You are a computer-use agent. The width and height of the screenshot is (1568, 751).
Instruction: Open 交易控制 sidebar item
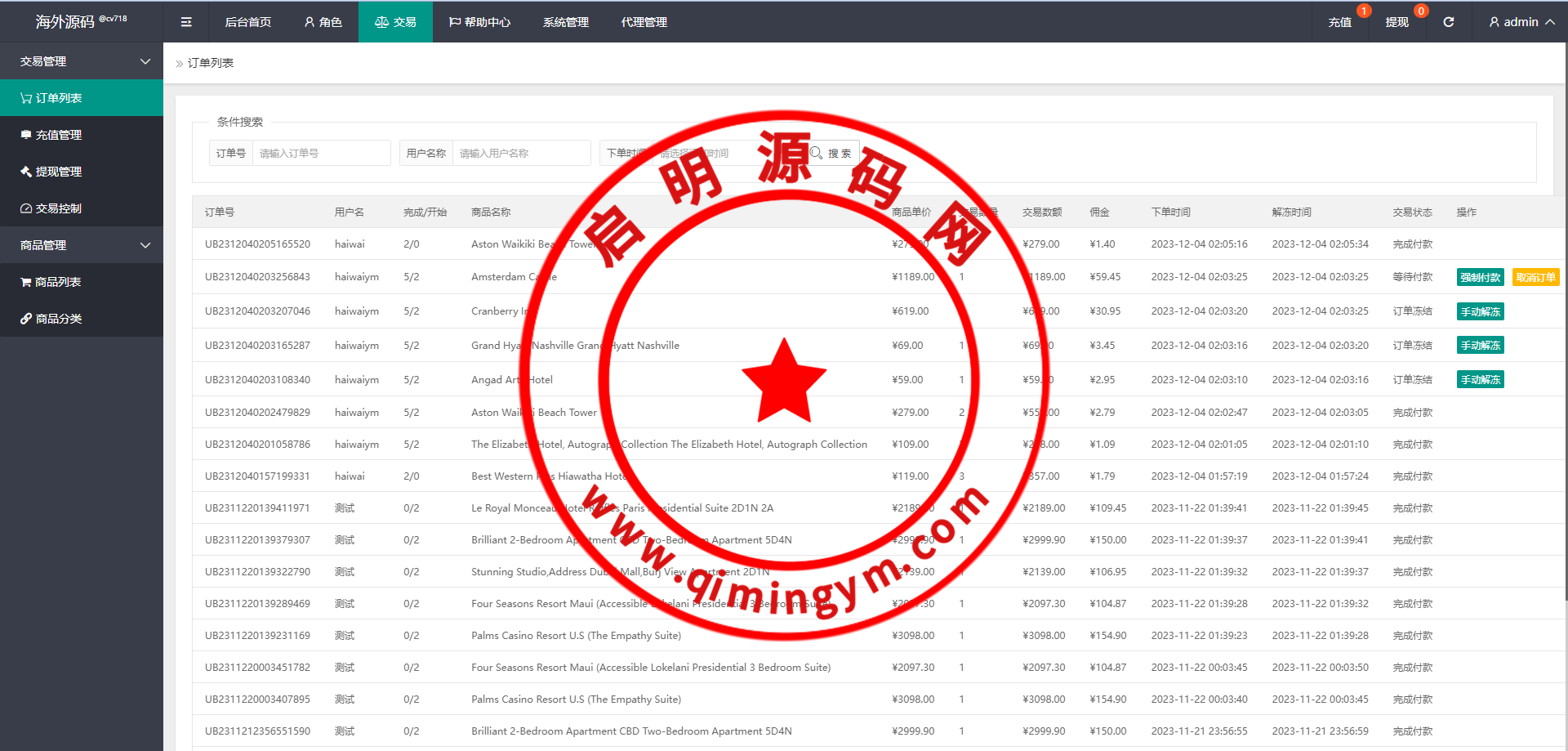(x=82, y=208)
